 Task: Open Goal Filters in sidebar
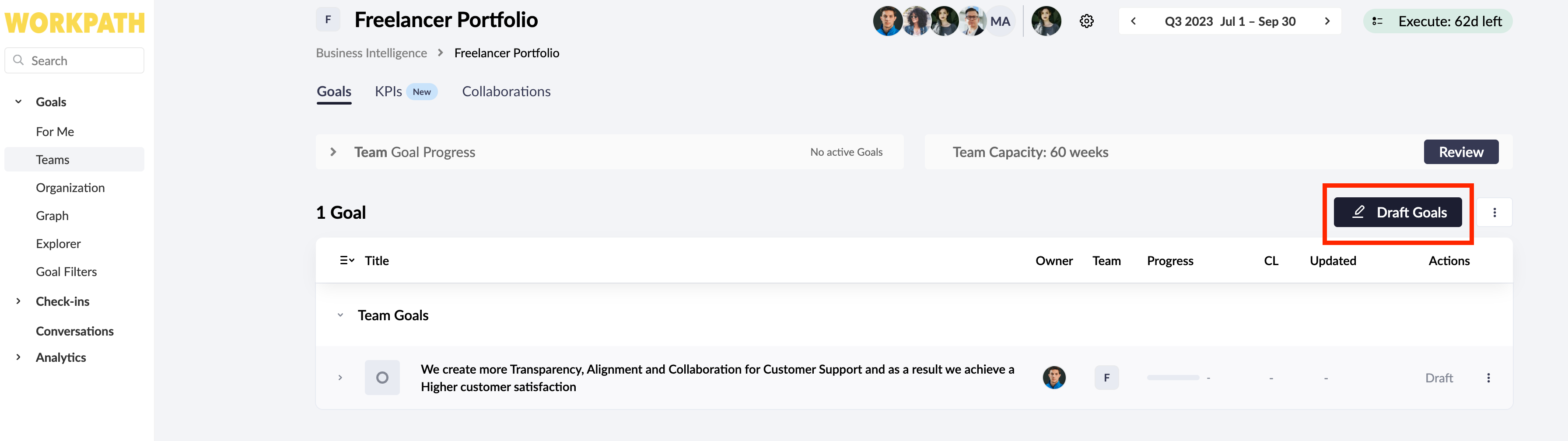(x=66, y=272)
